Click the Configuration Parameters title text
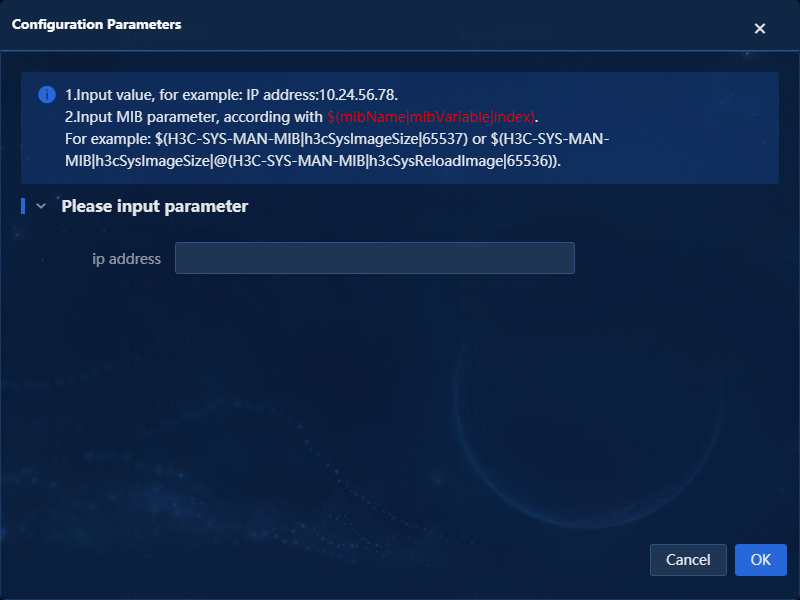 coord(96,24)
